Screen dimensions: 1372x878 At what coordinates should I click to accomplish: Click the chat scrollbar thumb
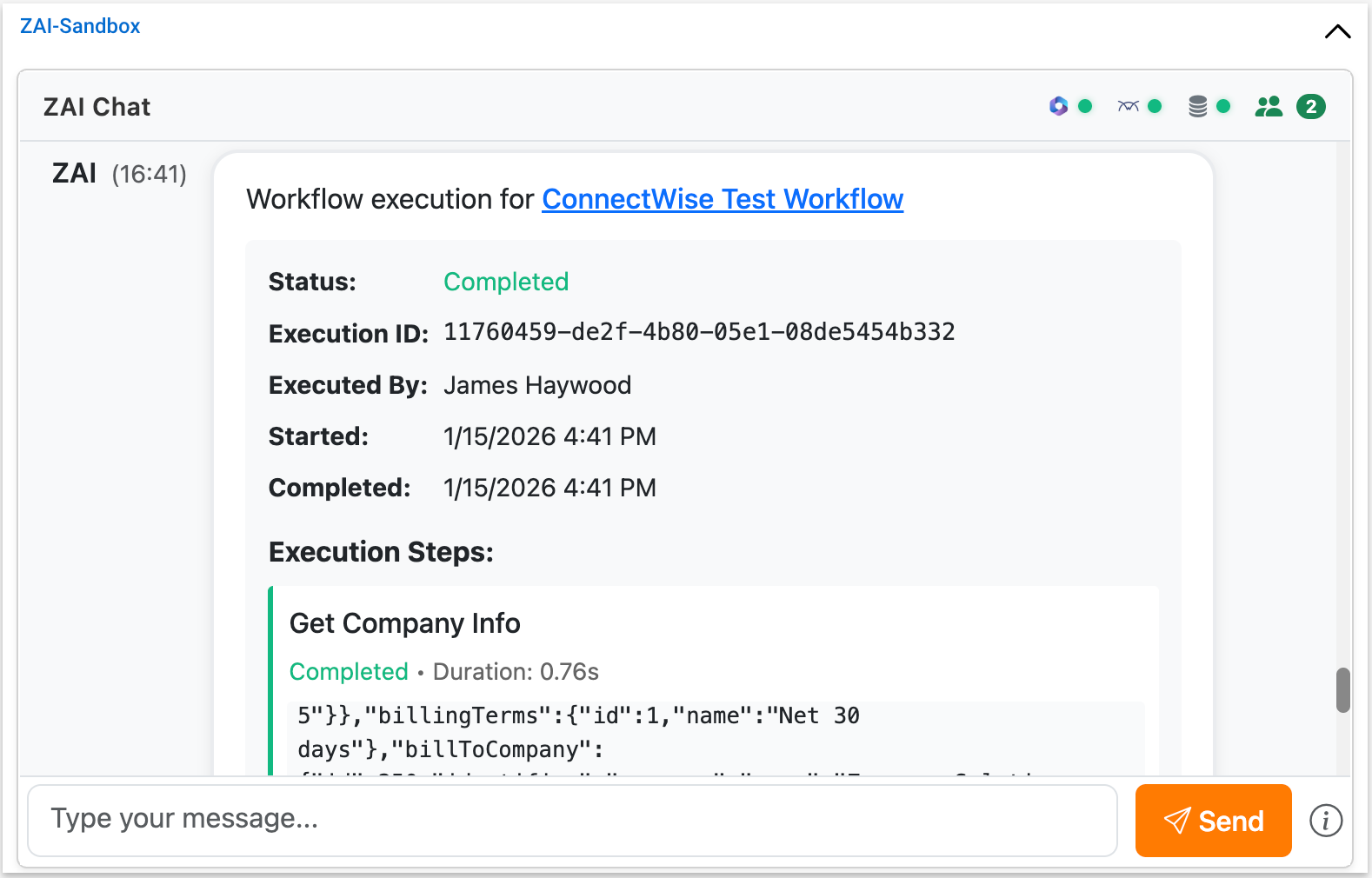tap(1343, 690)
